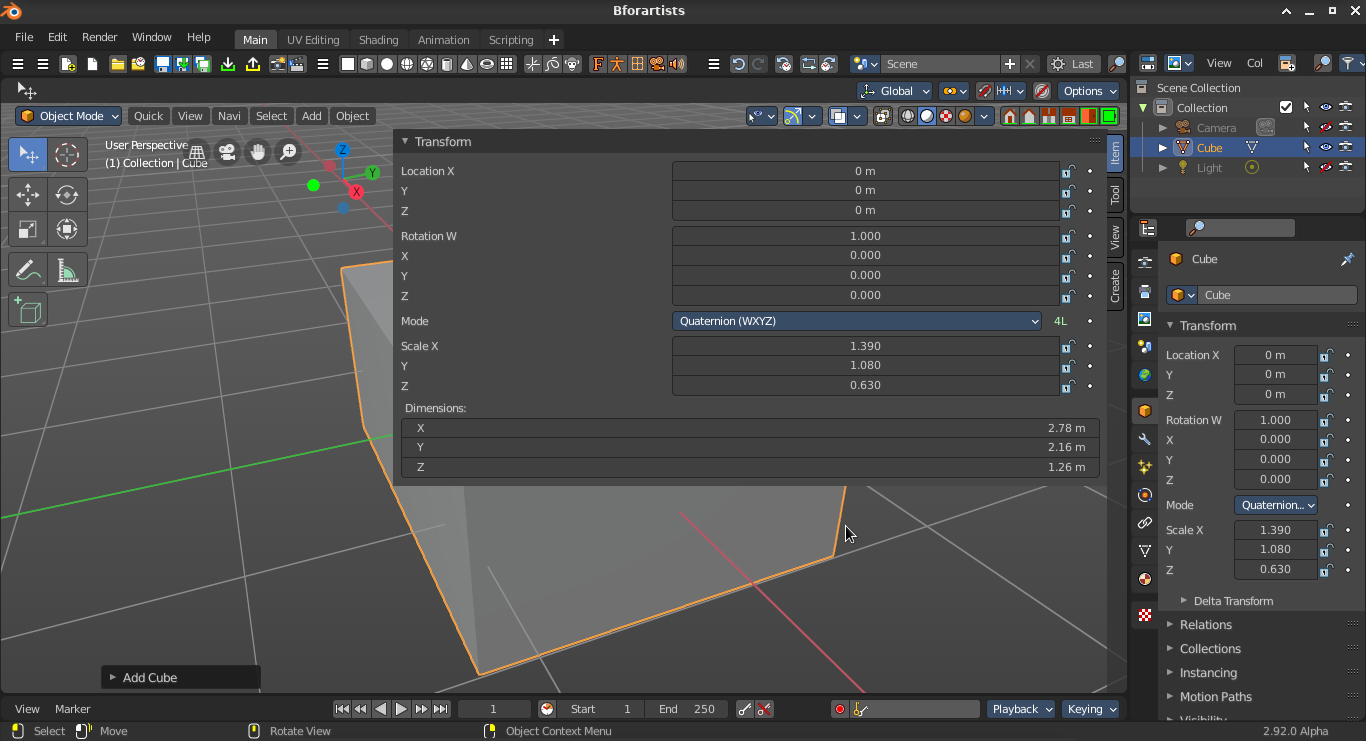1366x741 pixels.
Task: Select the Rotate tool in the toolbar
Action: click(x=67, y=194)
